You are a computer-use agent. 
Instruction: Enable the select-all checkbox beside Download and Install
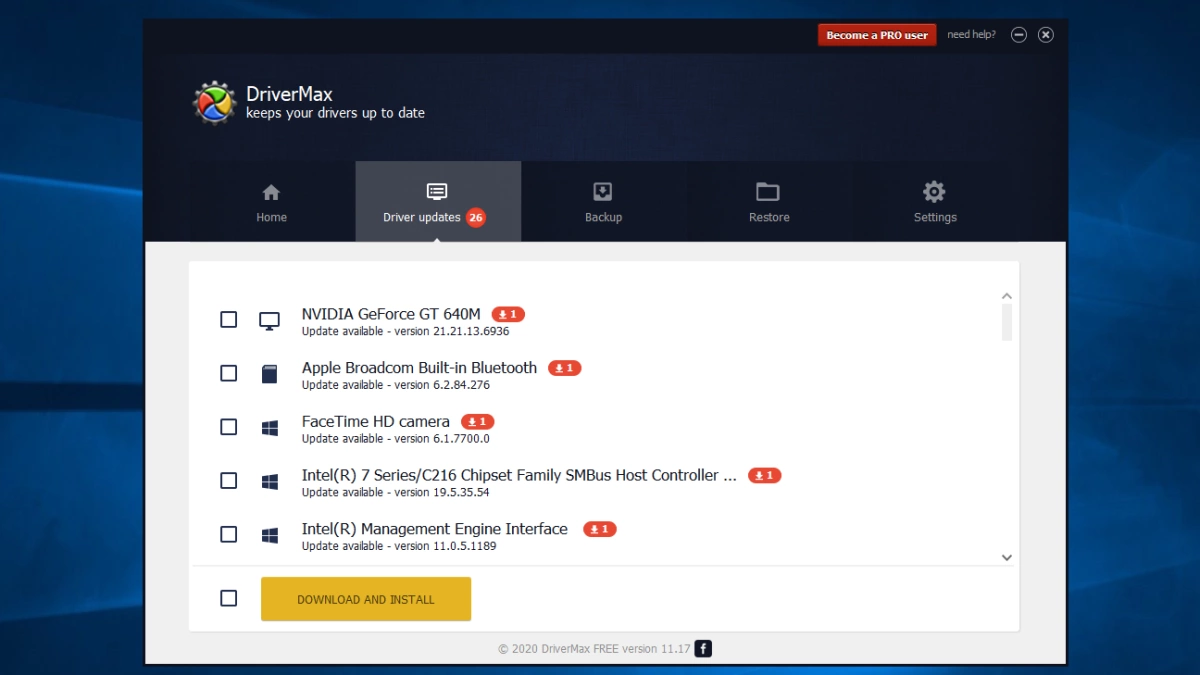click(x=229, y=598)
